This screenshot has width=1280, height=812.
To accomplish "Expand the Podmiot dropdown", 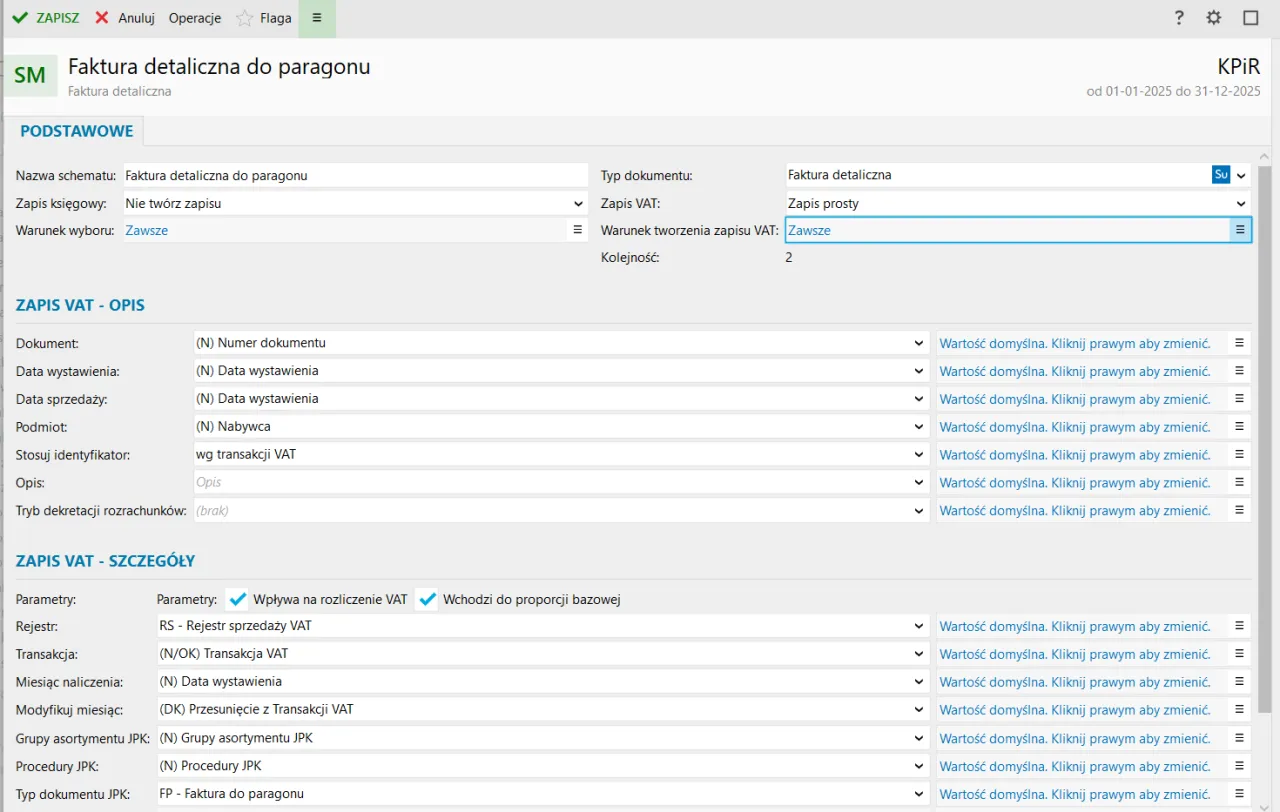I will [x=919, y=427].
